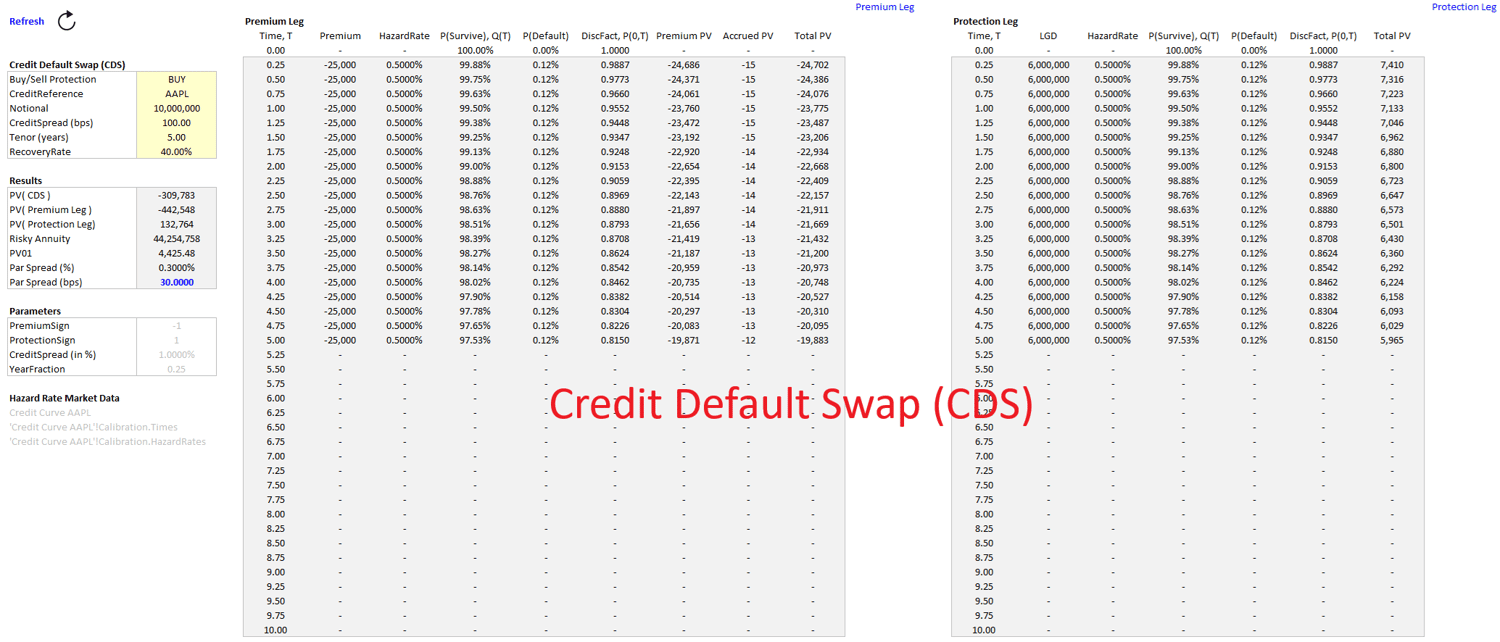The image size is (1500, 642).
Task: Click the Calibration.HazardRates reference text
Action: pos(107,442)
